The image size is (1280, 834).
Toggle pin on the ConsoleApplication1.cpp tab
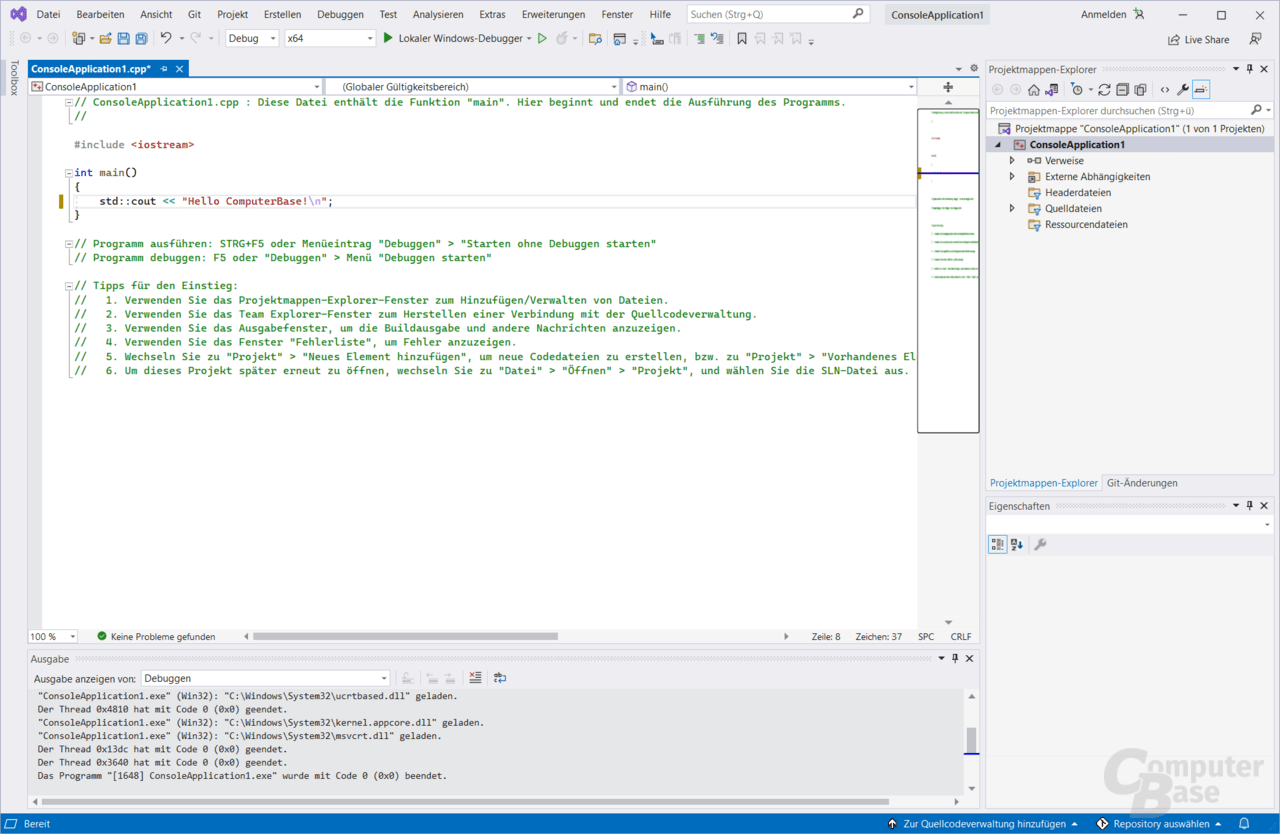point(164,69)
